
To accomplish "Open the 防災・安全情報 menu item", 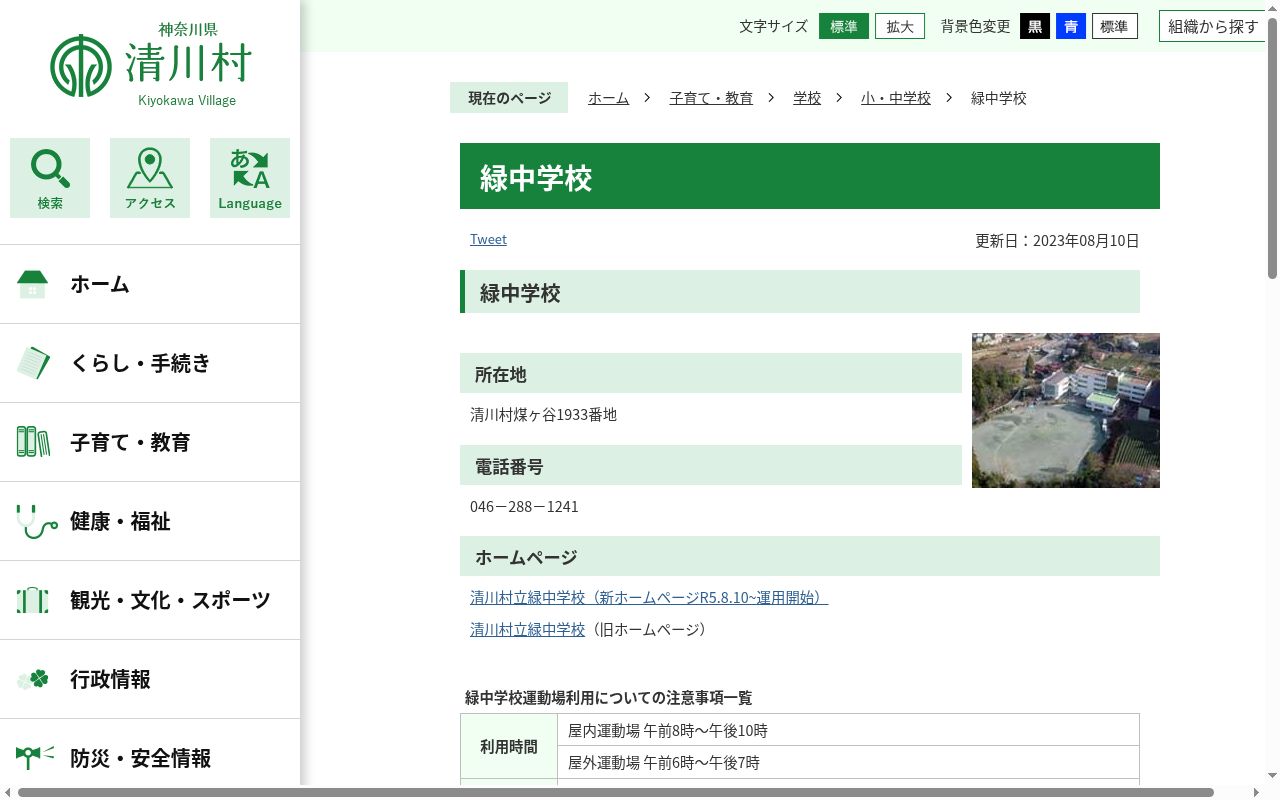I will click(x=150, y=753).
